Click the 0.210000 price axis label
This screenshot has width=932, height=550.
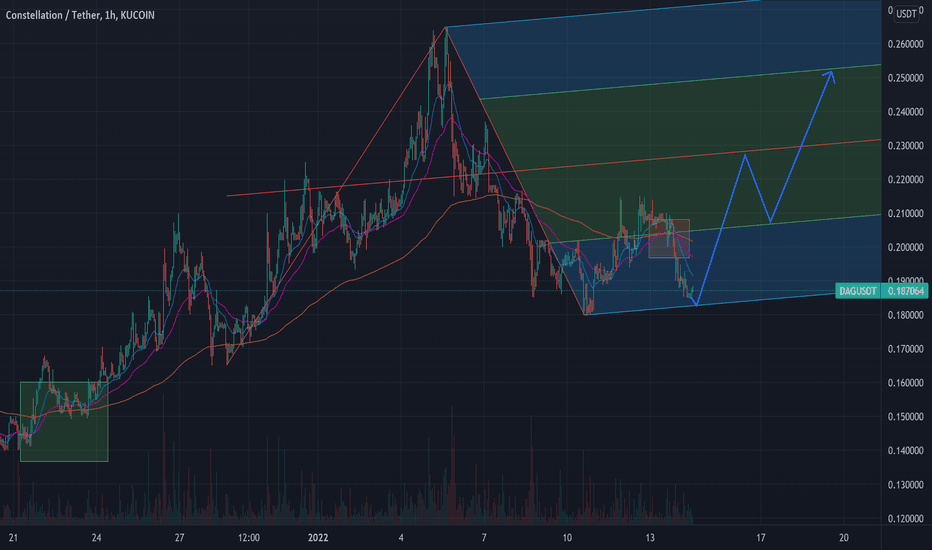click(x=905, y=213)
